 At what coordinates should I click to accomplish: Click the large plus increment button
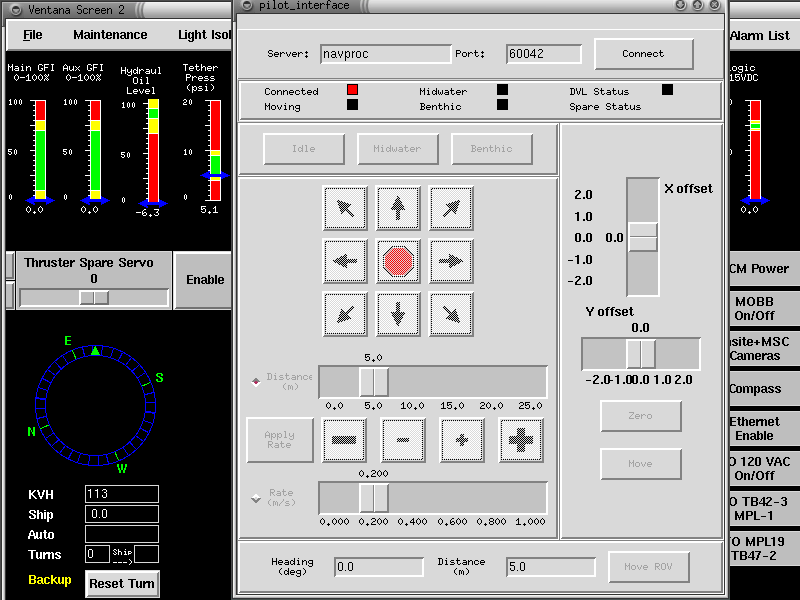point(521,440)
